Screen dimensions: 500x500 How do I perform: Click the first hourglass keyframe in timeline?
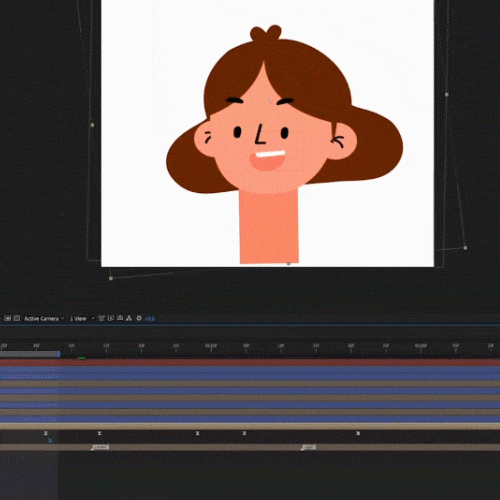click(46, 433)
